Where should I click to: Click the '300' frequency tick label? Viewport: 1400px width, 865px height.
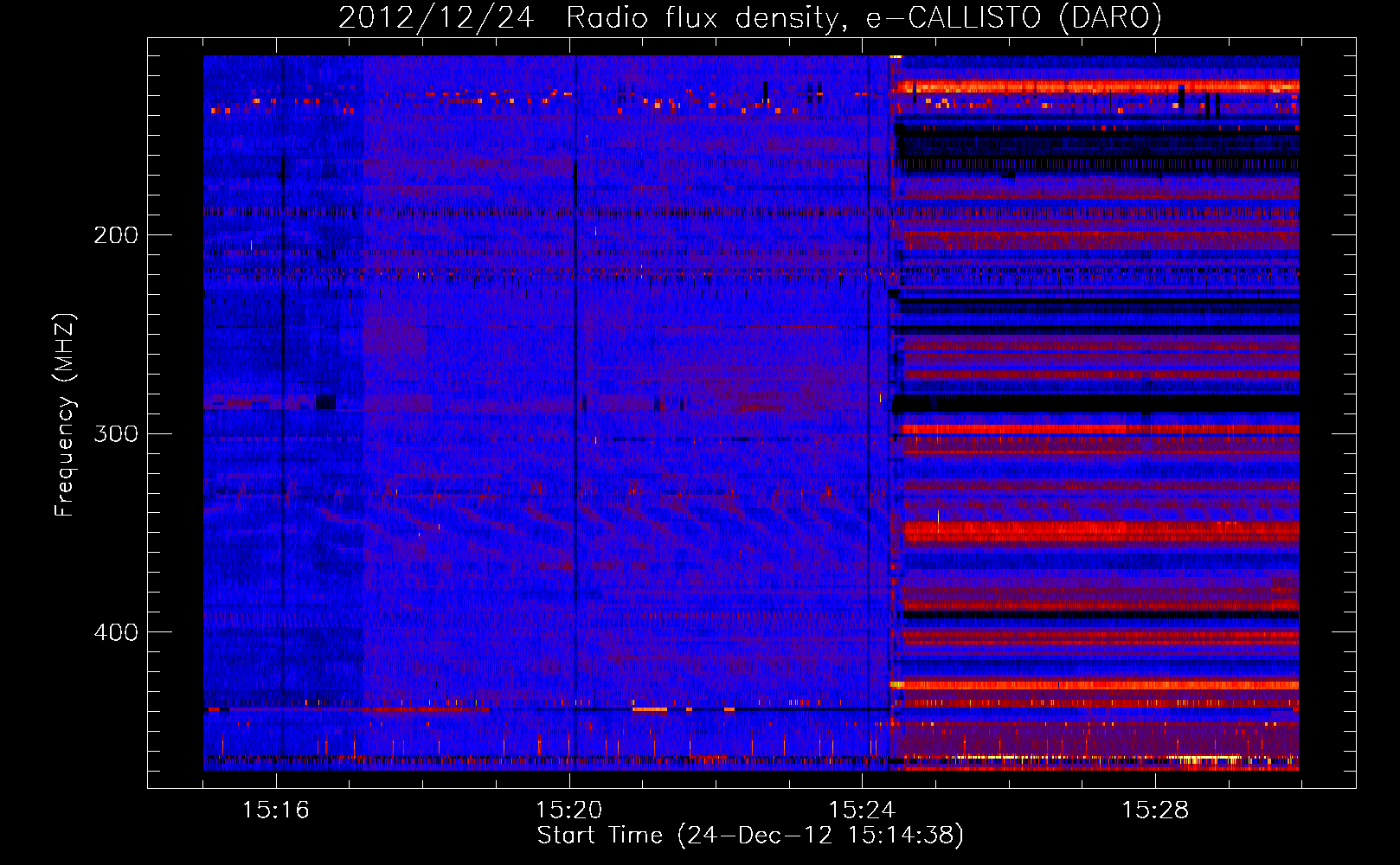point(115,433)
